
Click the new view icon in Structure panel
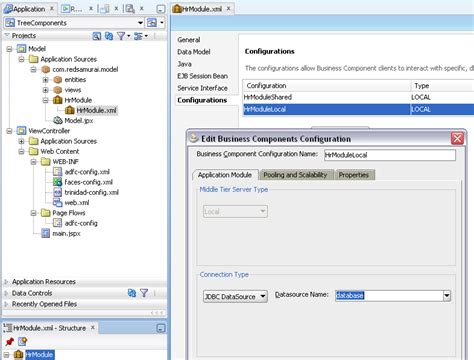click(22, 341)
